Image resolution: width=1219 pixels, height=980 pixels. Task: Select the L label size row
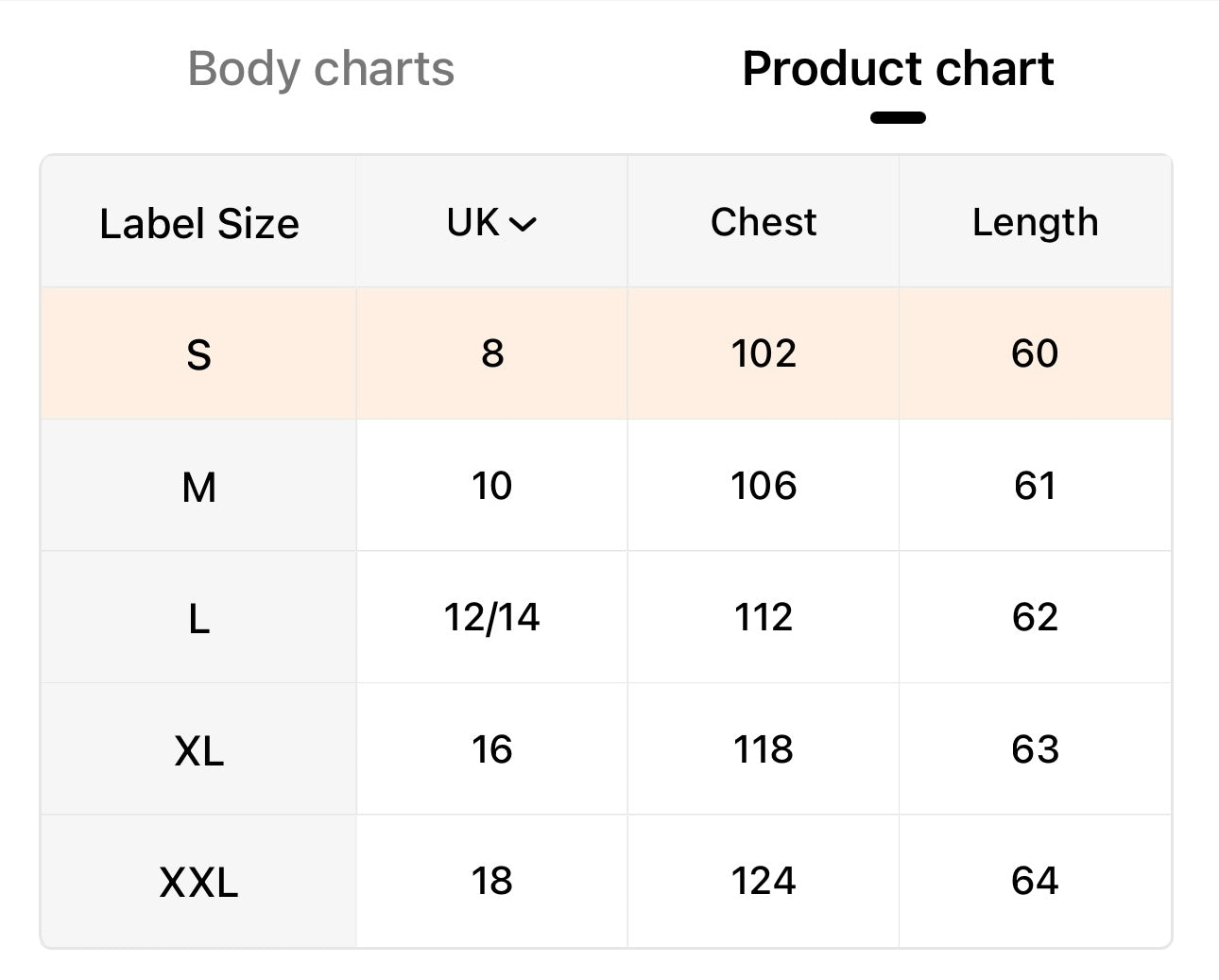(x=198, y=619)
